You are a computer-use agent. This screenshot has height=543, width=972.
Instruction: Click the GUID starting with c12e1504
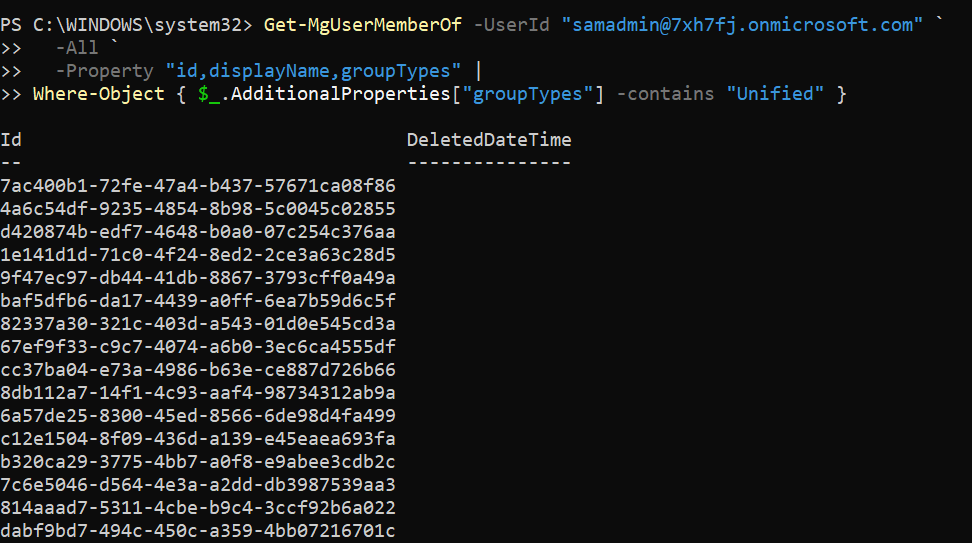(198, 439)
